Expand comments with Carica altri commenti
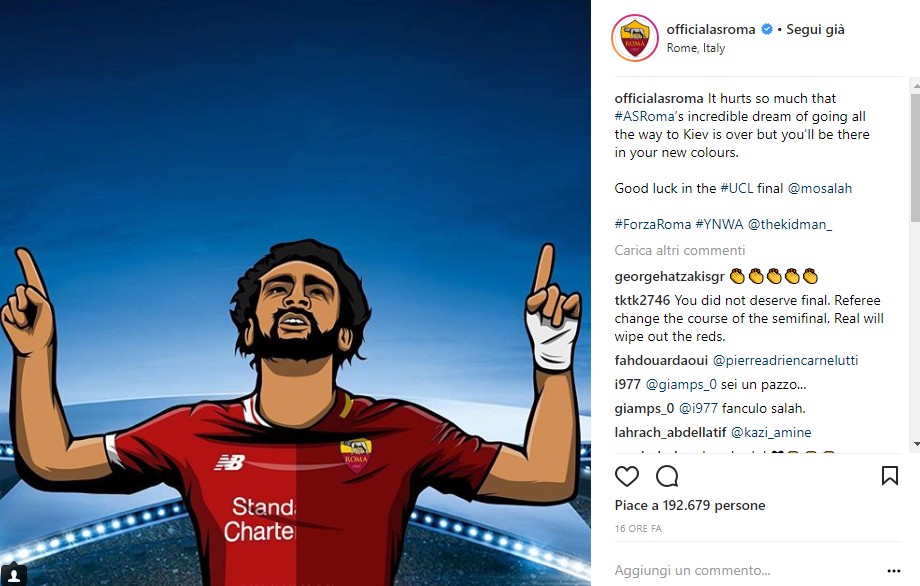 [x=679, y=250]
